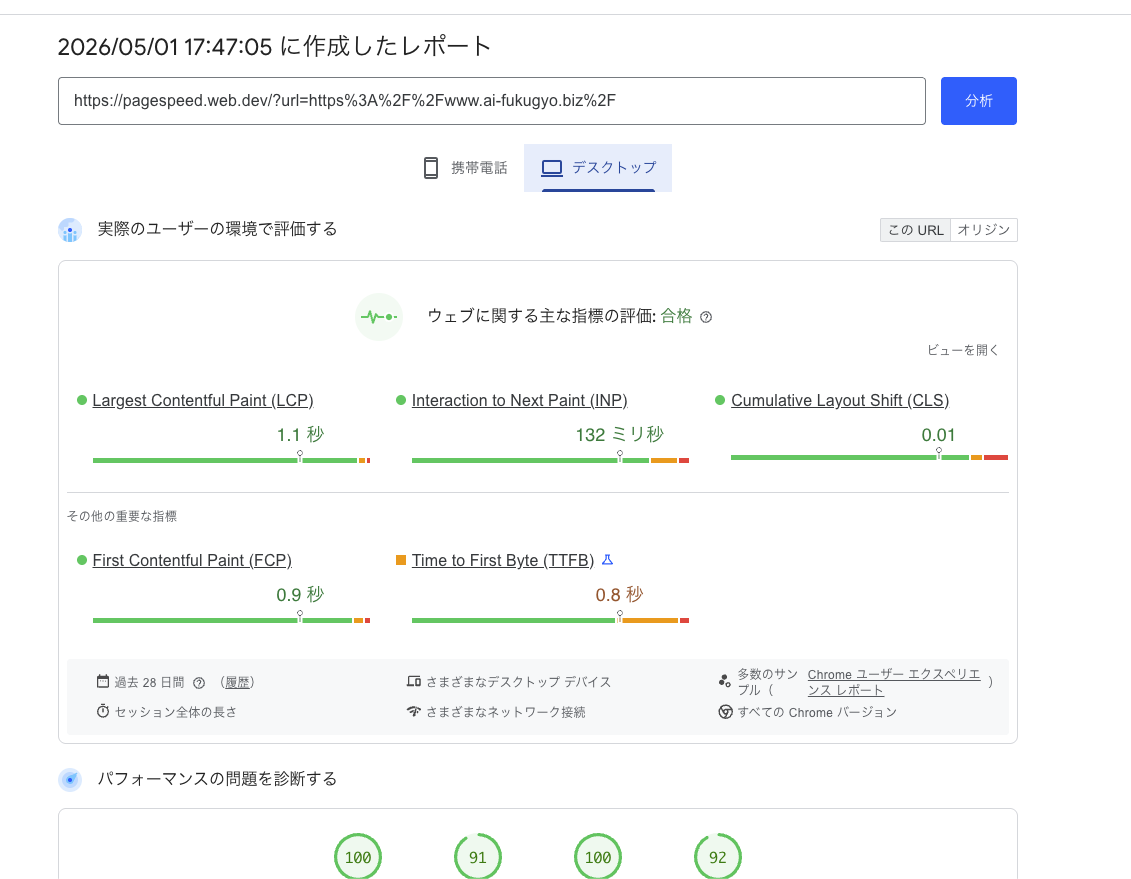This screenshot has height=879, width=1131.
Task: Click the samples icon by 多数のサンプル
Action: pyautogui.click(x=725, y=681)
